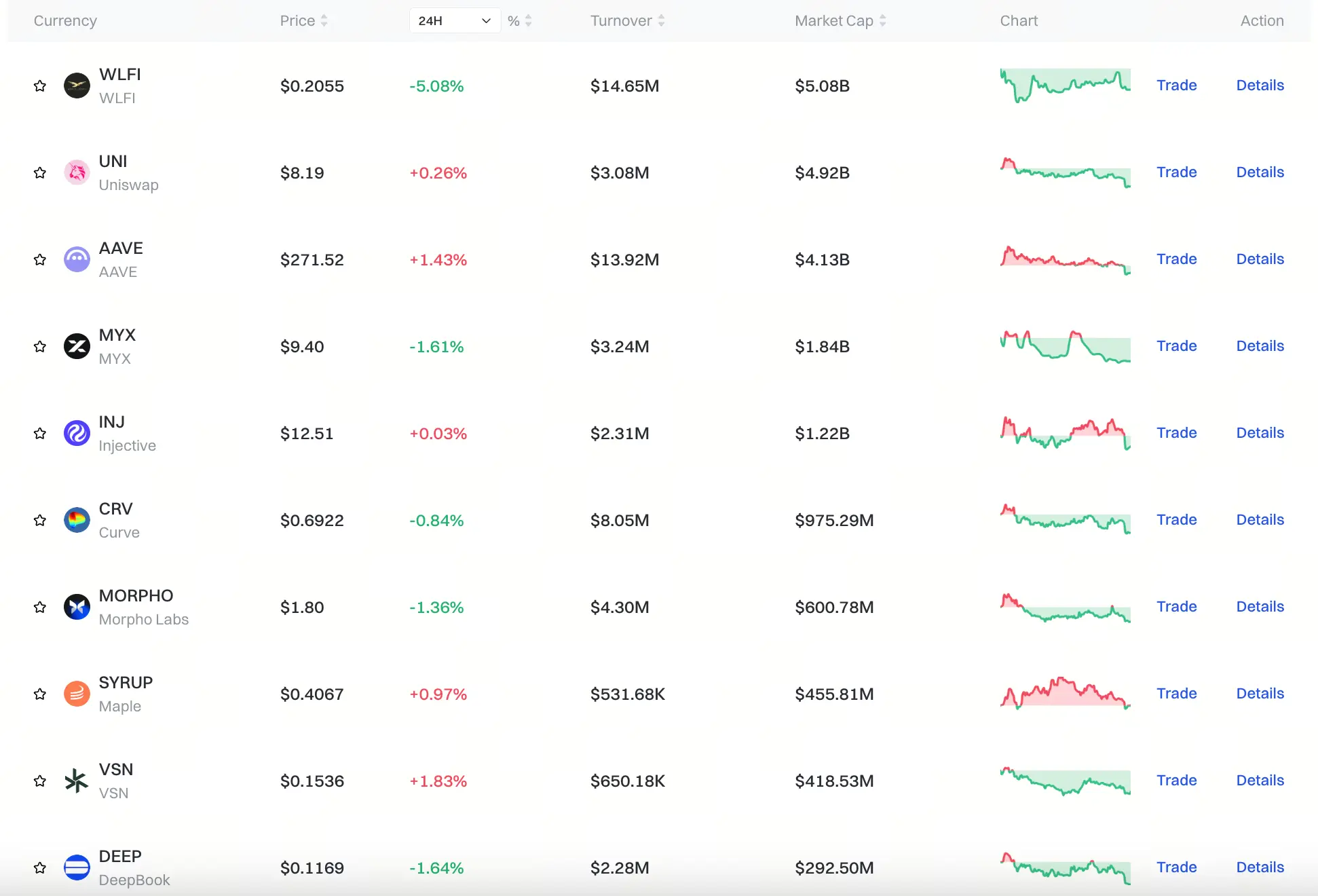Screen dimensions: 1318x896
Task: Open SYRUP sparkline chart
Action: click(1065, 694)
